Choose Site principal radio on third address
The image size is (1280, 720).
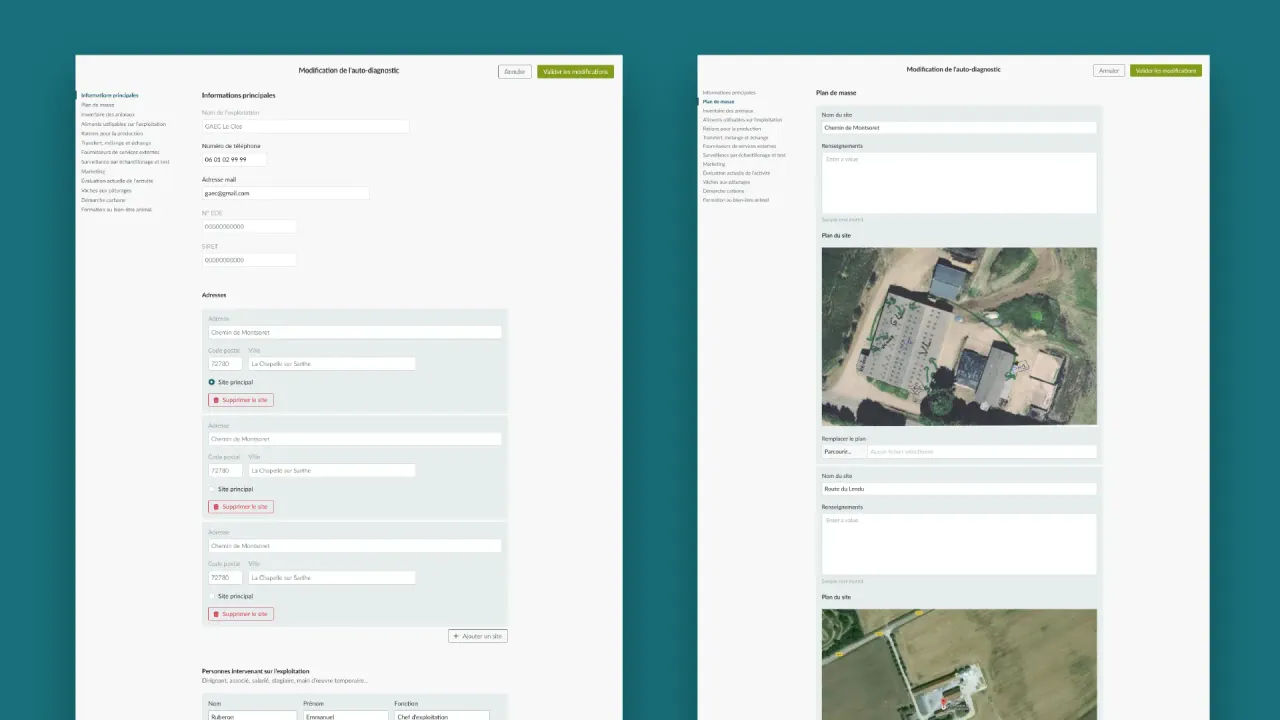click(212, 596)
